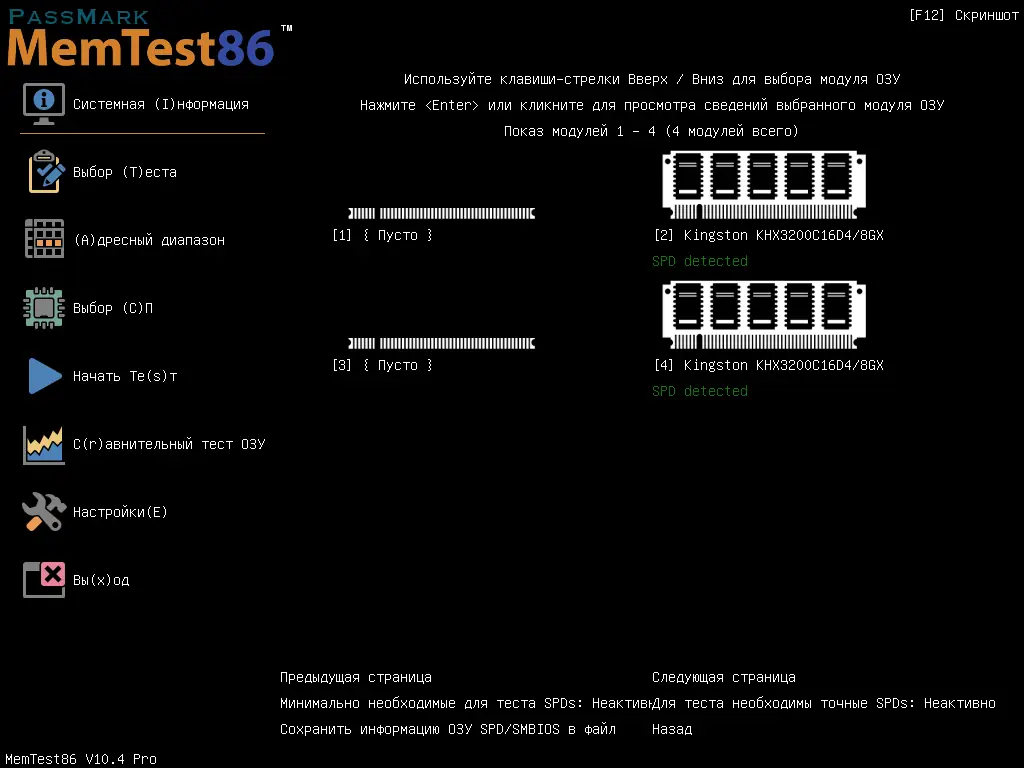Click 'SPD detected' under module 2

(x=699, y=261)
